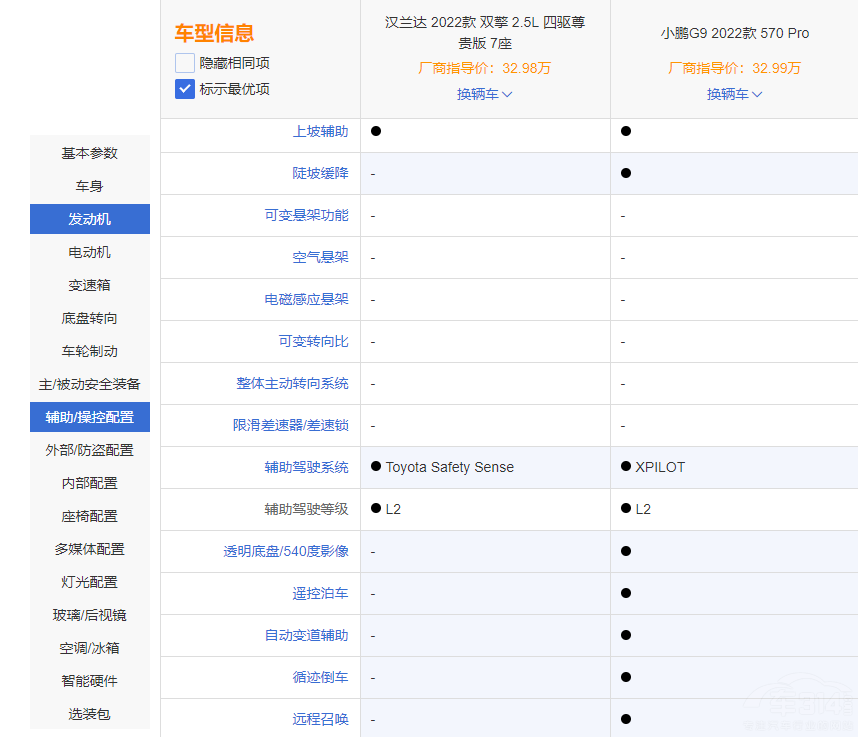Open 换辆车 dropdown under 汉兰达

(x=484, y=94)
